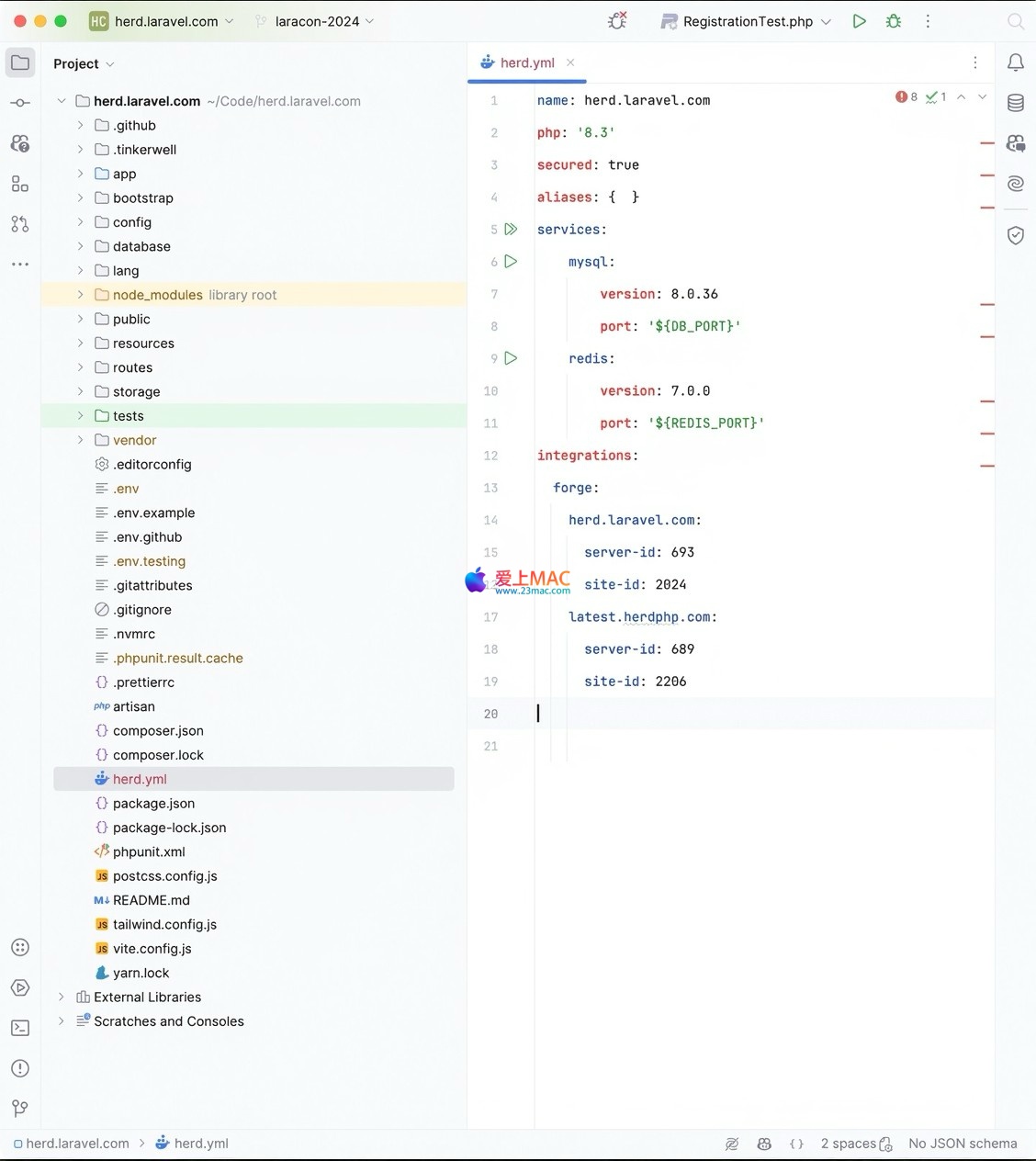Screen dimensions: 1036x1161
Task: Click the Debug bug icon in the toolbar
Action: 894,21
